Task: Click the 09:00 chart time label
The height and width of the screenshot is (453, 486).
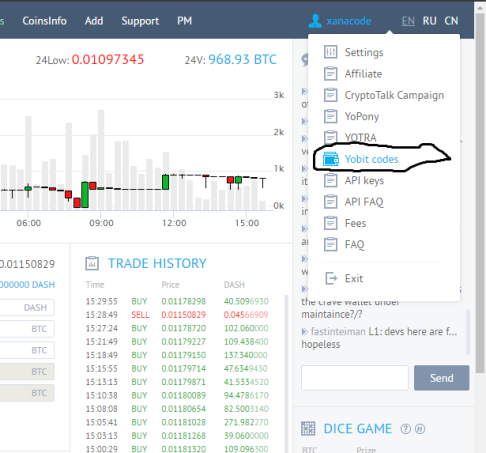Action: tap(101, 223)
